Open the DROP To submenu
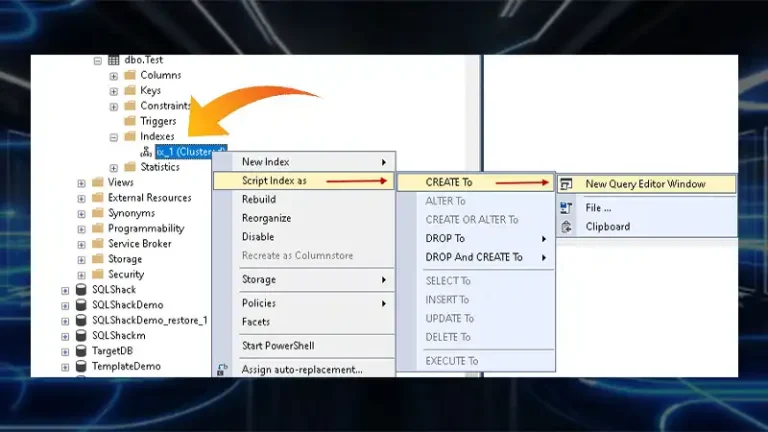Viewport: 768px width, 432px height. pos(476,239)
